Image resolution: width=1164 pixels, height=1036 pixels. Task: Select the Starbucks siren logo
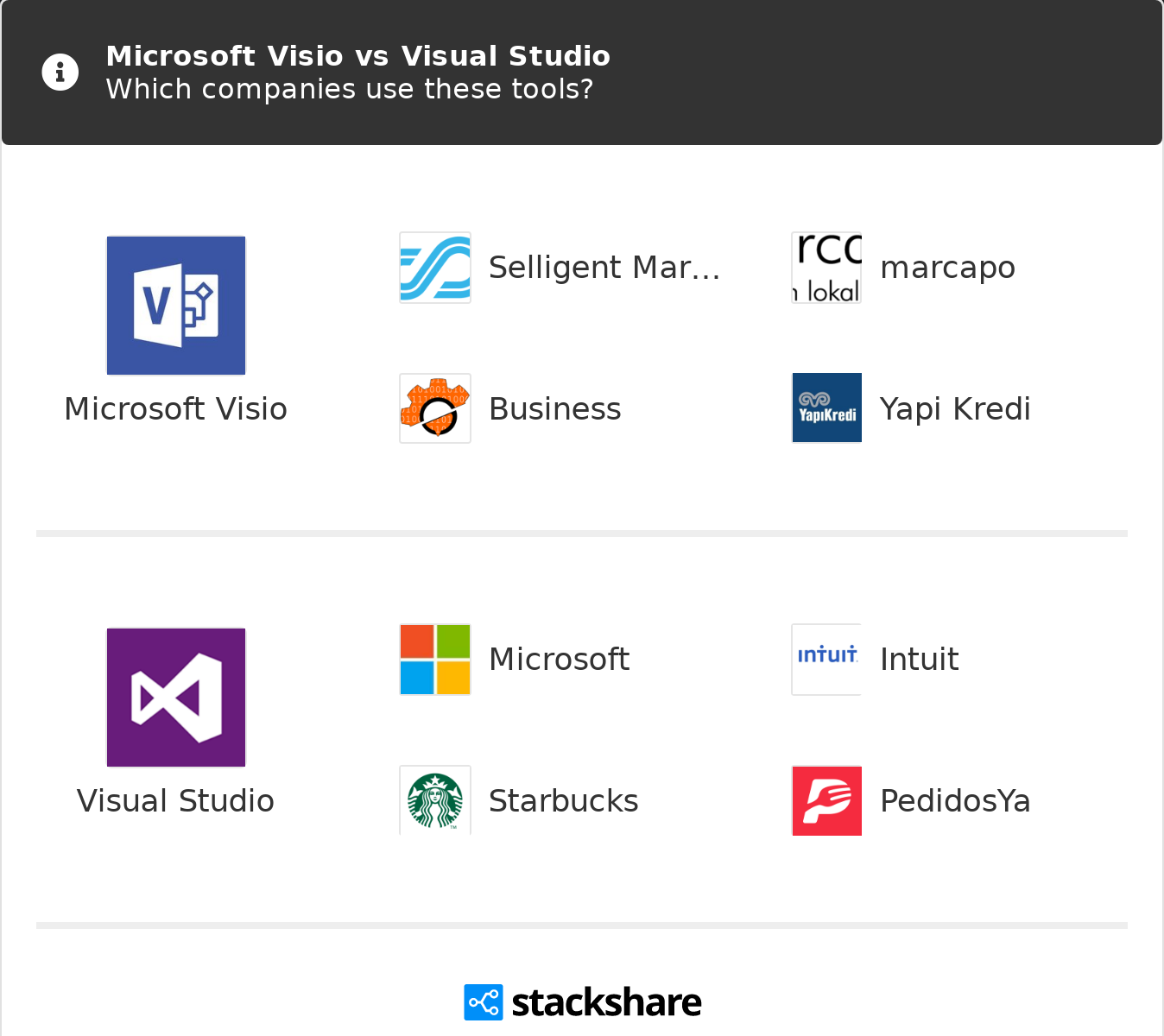tap(434, 800)
